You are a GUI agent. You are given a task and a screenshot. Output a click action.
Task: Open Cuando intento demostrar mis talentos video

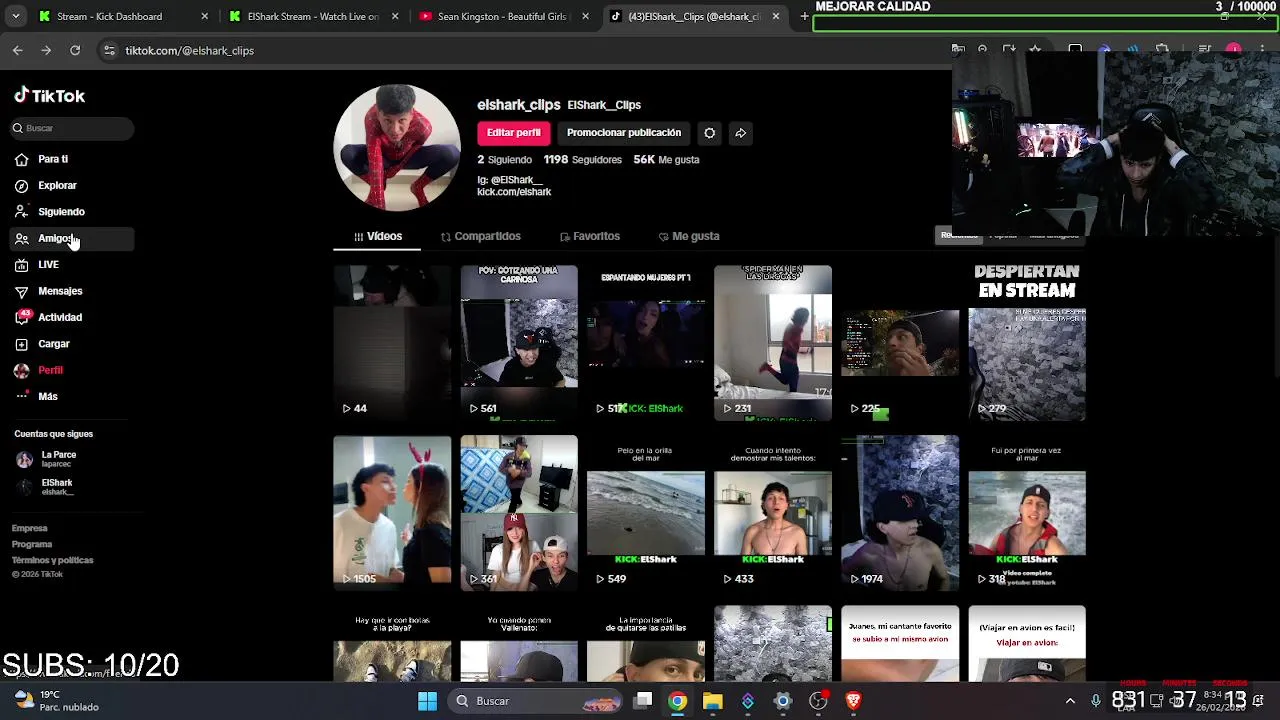[x=773, y=513]
